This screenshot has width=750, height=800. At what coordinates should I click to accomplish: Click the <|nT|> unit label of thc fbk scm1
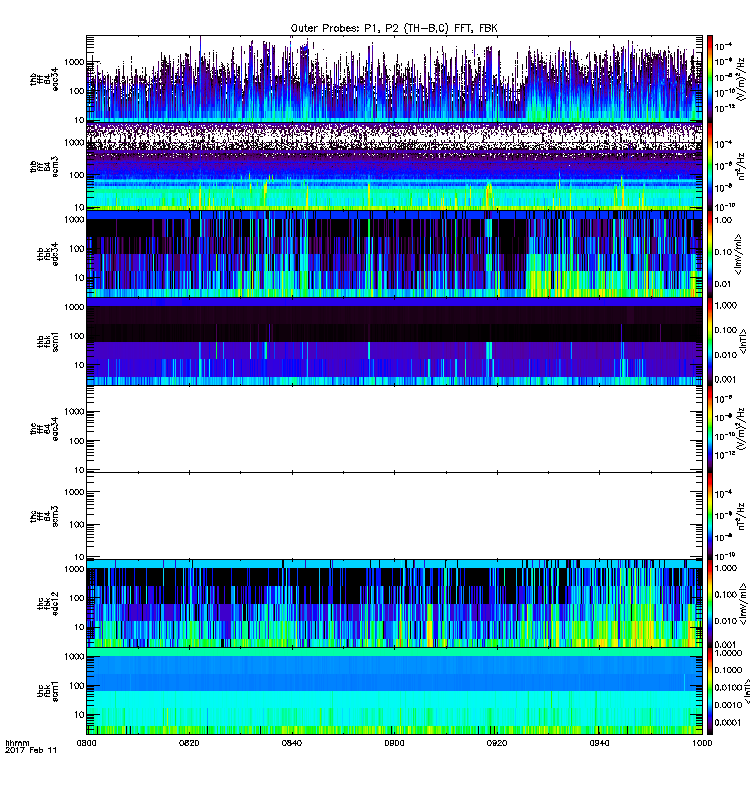(x=746, y=691)
